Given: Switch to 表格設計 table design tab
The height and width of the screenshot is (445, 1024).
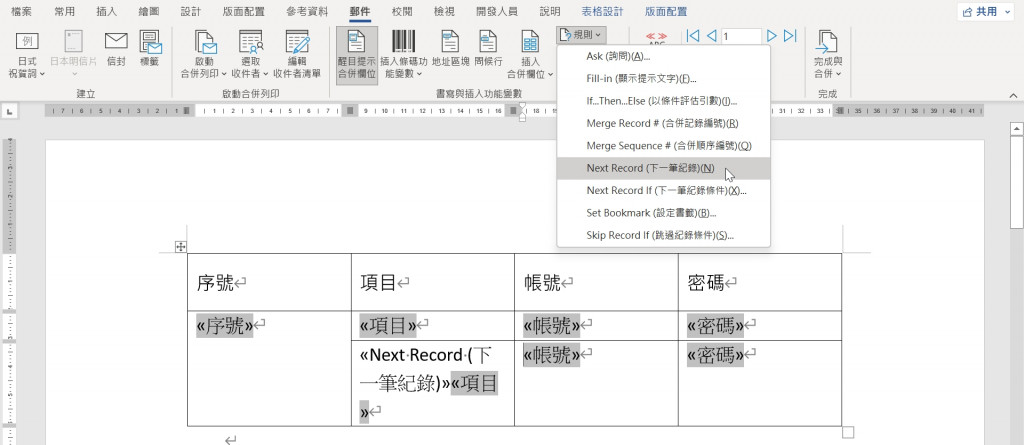Looking at the screenshot, I should click(x=602, y=12).
